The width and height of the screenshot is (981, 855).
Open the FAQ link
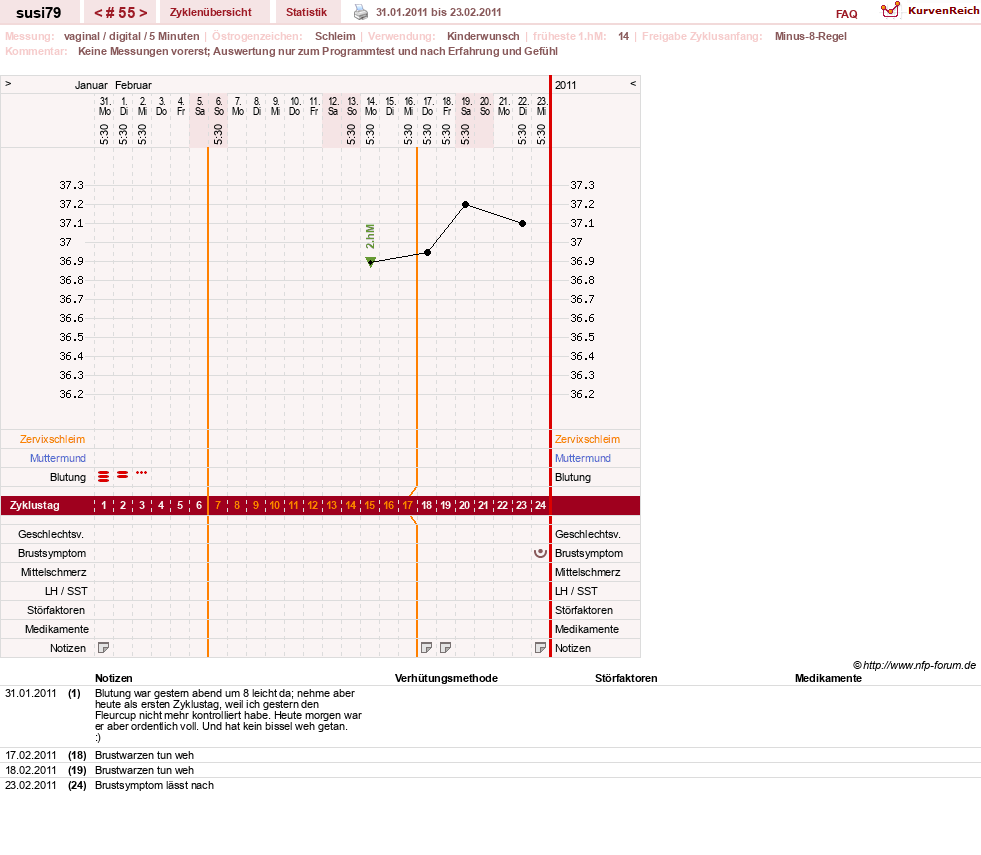pyautogui.click(x=846, y=14)
